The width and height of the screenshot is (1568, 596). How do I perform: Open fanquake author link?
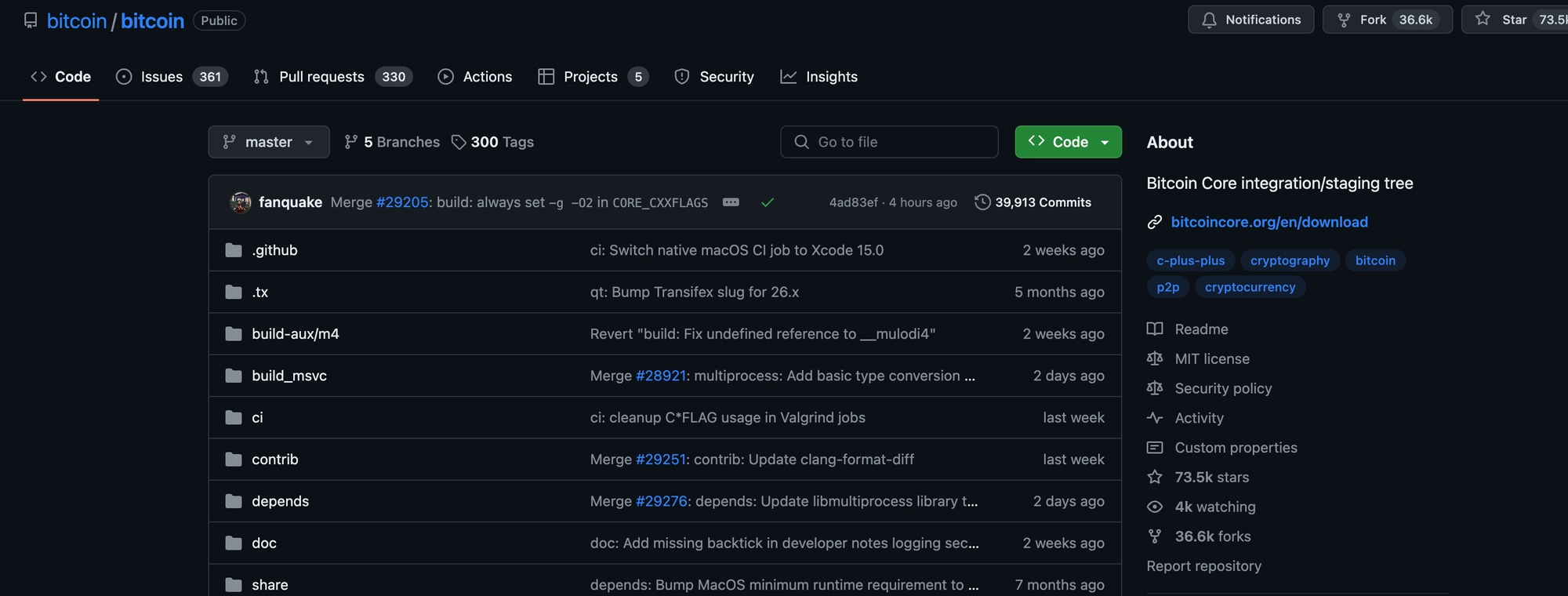(290, 202)
